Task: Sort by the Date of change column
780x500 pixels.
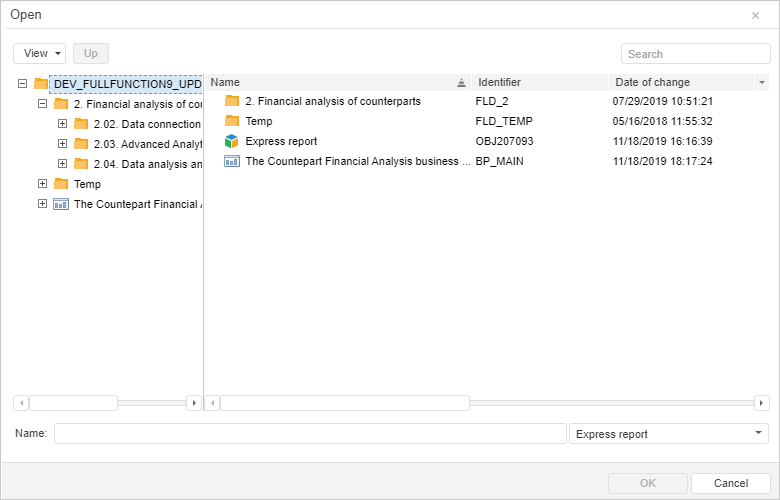Action: click(x=680, y=82)
